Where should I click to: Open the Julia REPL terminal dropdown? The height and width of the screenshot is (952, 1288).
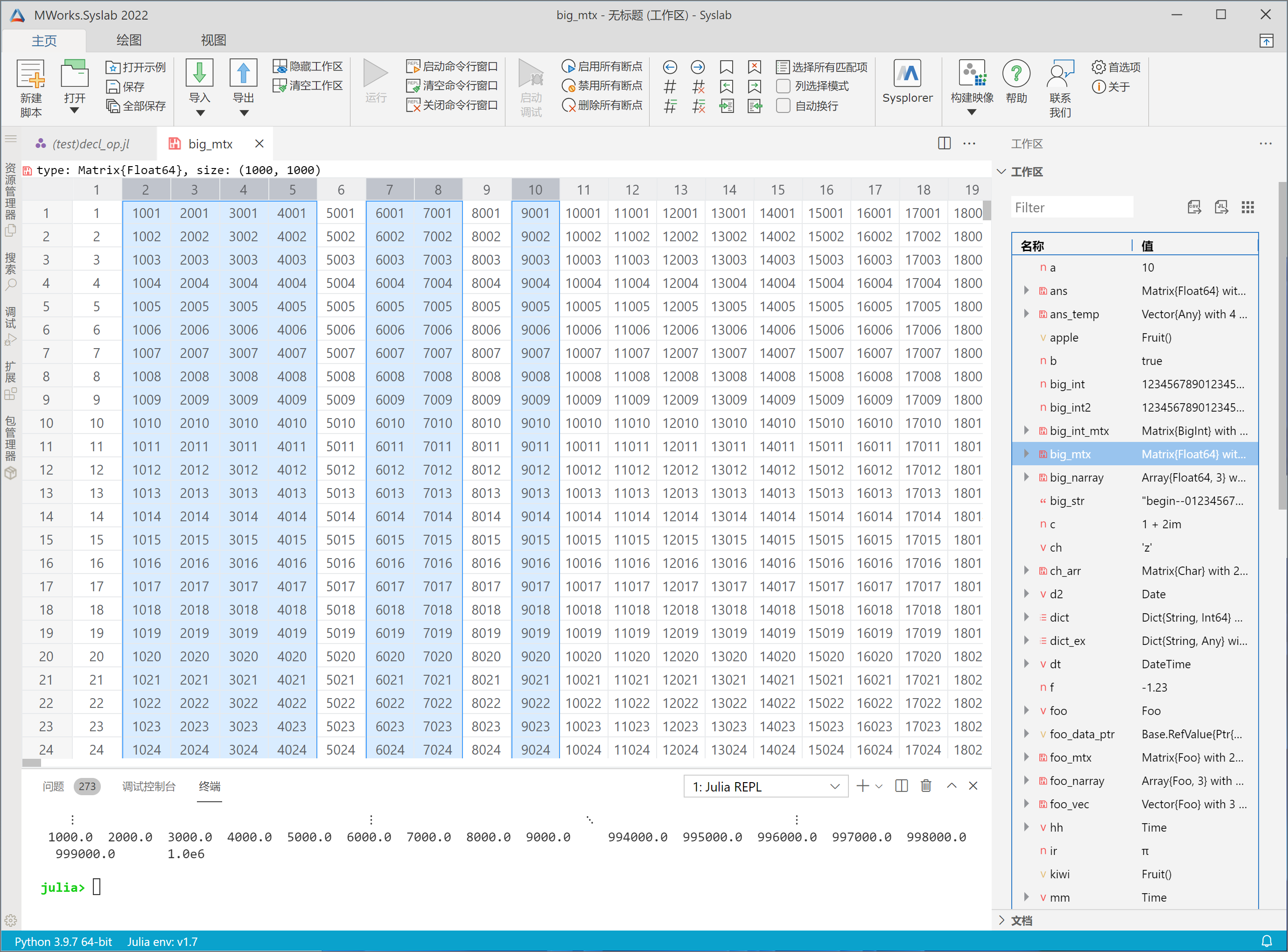(x=765, y=787)
